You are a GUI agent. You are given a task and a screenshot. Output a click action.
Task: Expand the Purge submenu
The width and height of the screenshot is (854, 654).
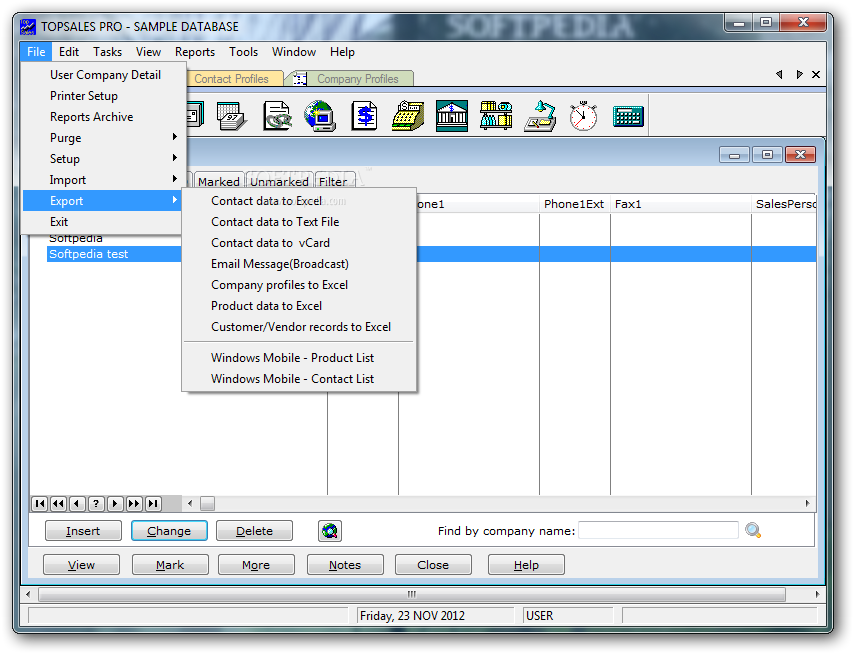102,138
